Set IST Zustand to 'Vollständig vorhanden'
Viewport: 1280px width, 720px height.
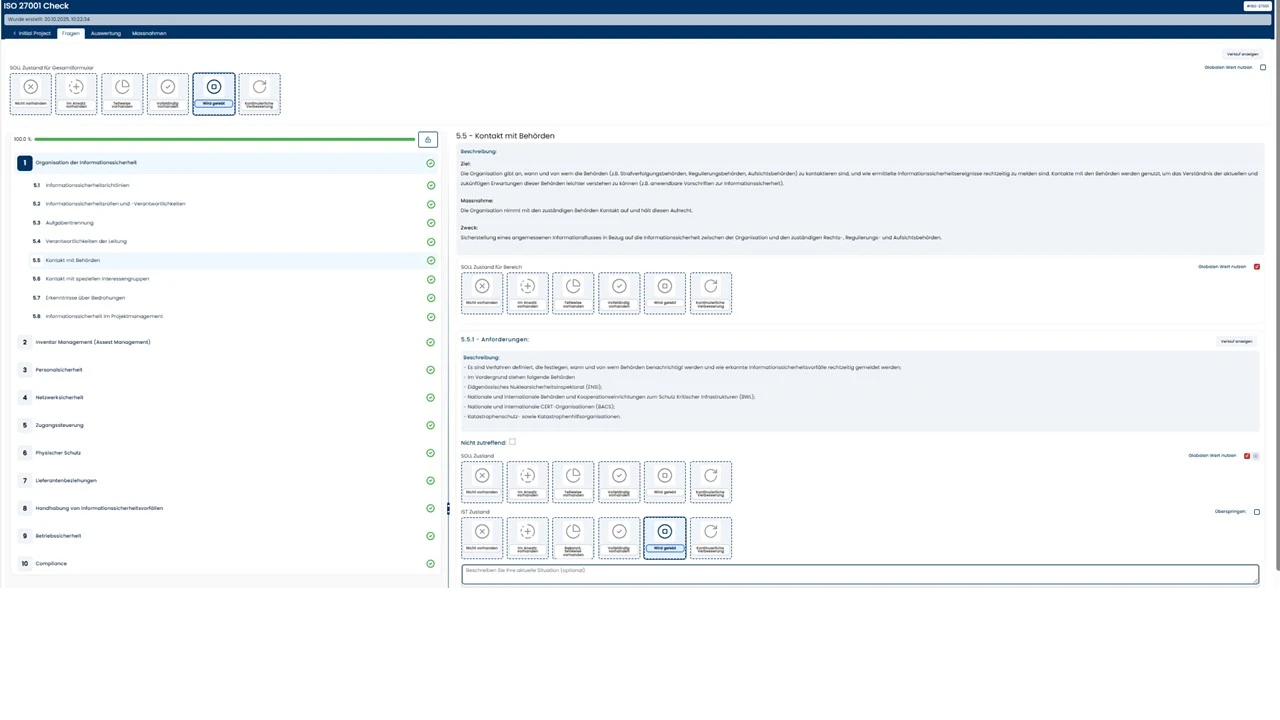(619, 537)
